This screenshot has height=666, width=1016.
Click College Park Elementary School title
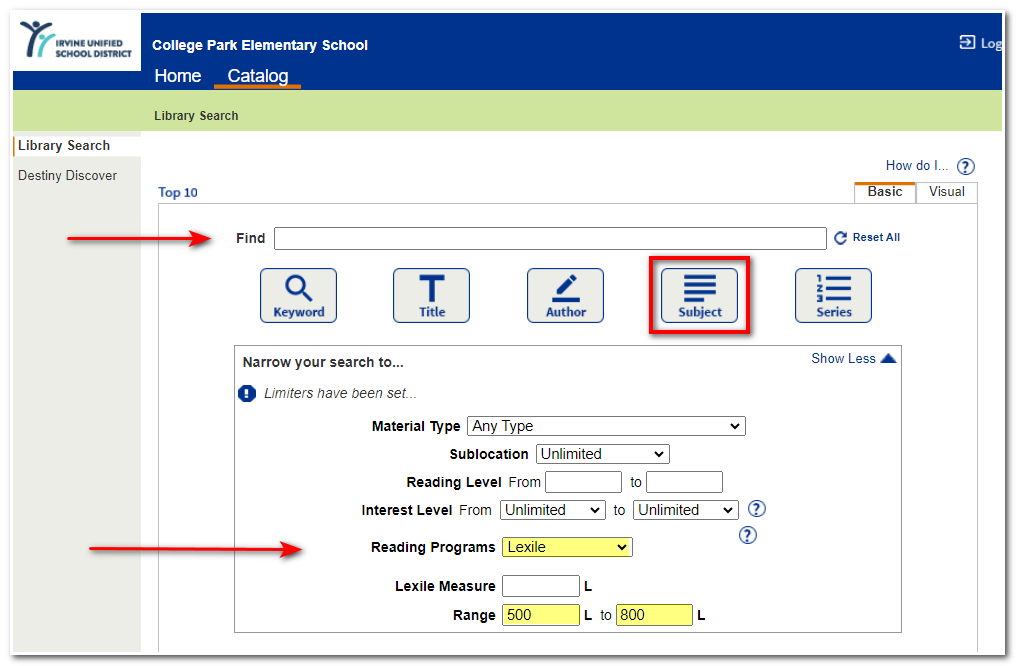pos(260,45)
